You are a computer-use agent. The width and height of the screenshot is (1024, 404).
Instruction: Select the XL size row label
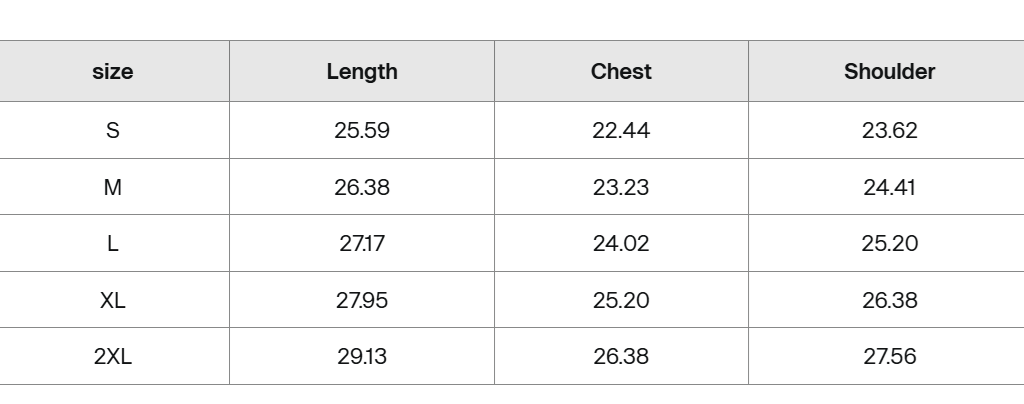click(113, 300)
